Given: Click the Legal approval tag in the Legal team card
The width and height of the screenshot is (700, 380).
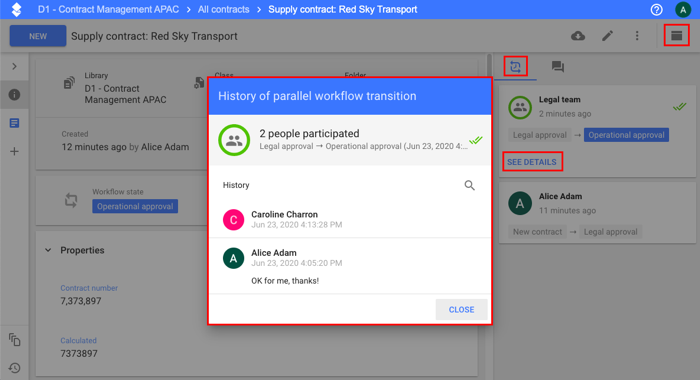Looking at the screenshot, I should (540, 135).
